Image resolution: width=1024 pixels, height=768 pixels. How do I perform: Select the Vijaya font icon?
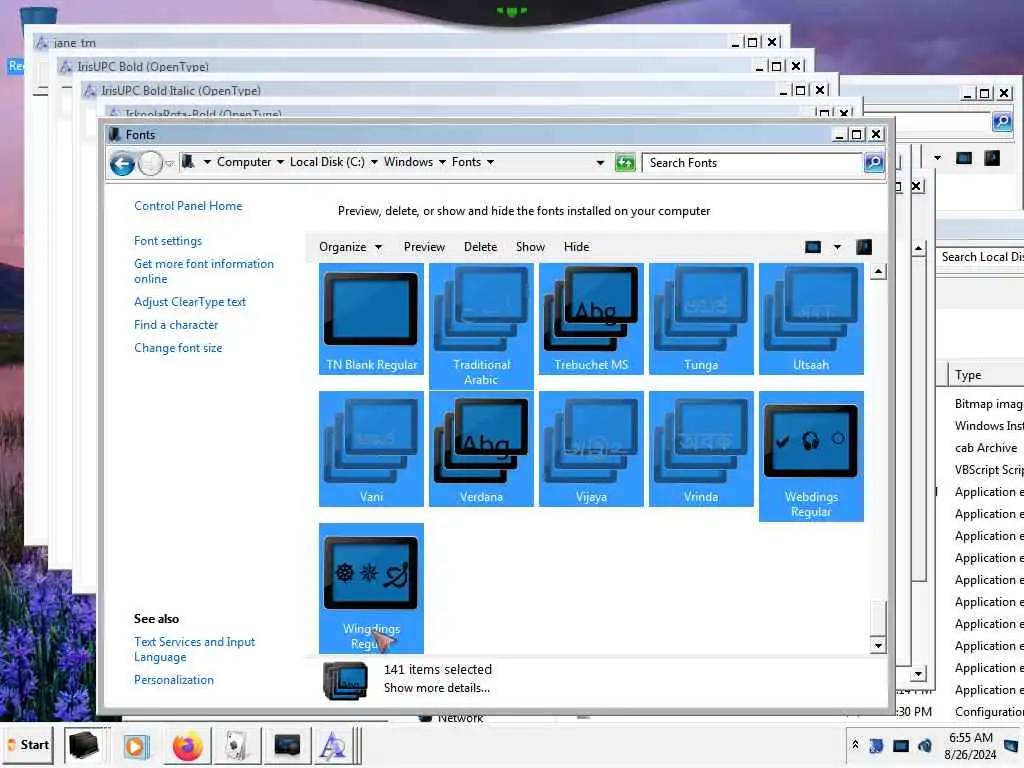pyautogui.click(x=591, y=449)
